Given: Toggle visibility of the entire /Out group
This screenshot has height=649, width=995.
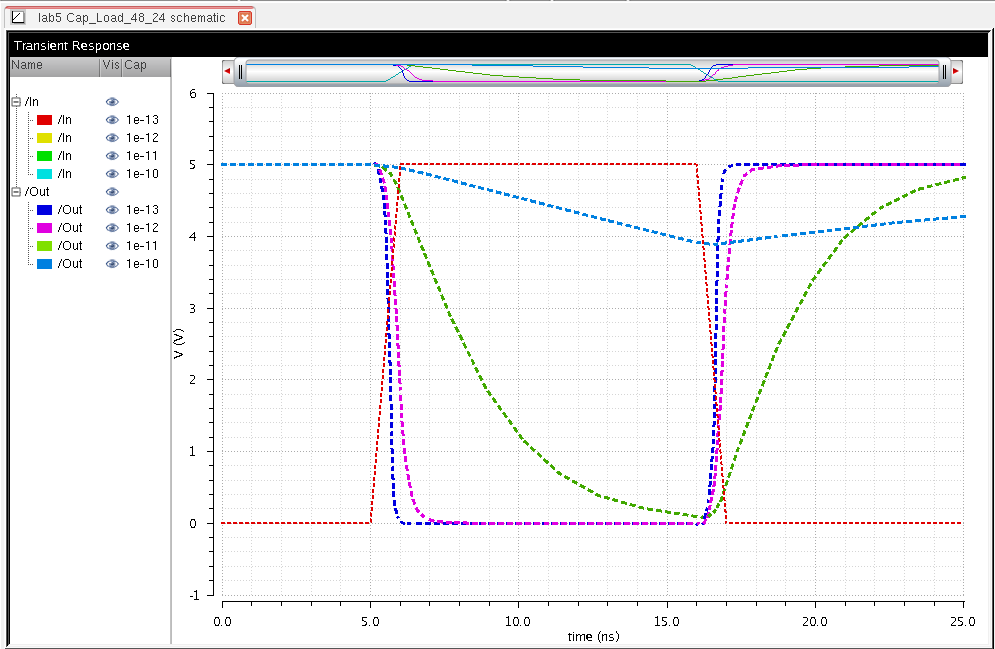Looking at the screenshot, I should click(x=112, y=192).
